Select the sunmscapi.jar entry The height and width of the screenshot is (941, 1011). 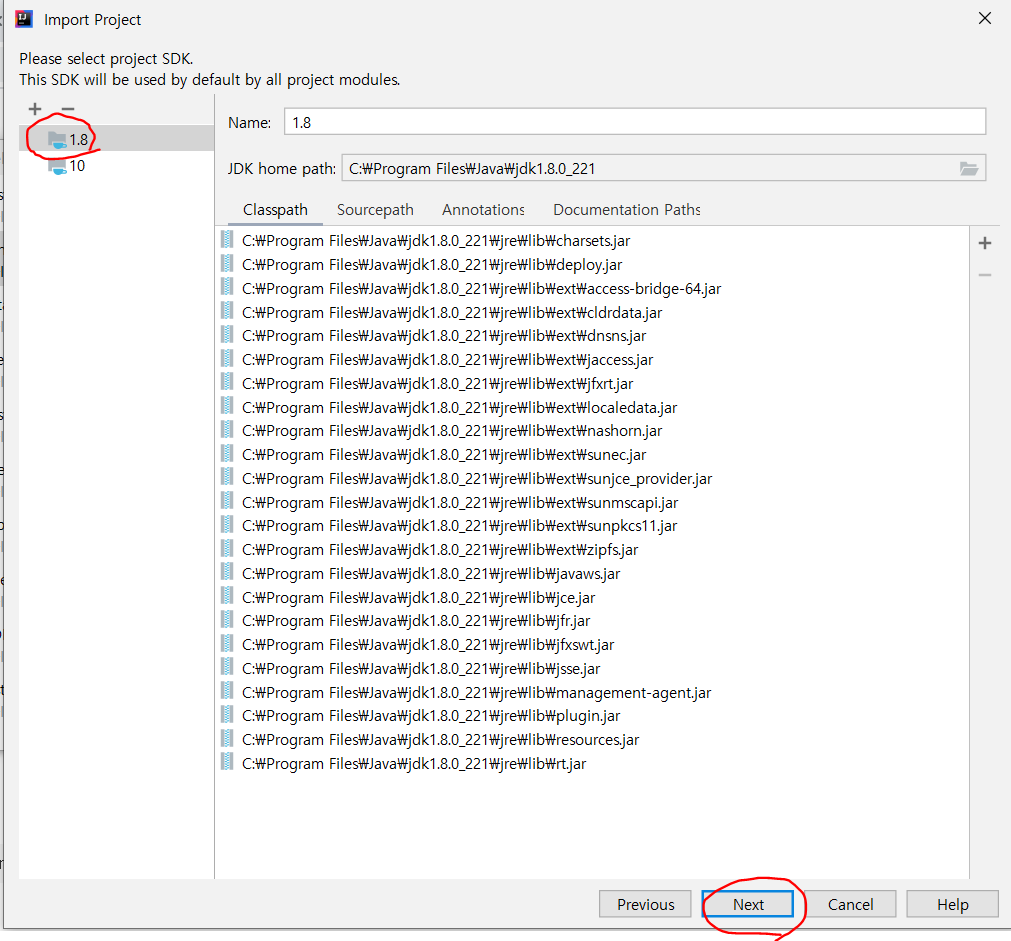click(592, 502)
